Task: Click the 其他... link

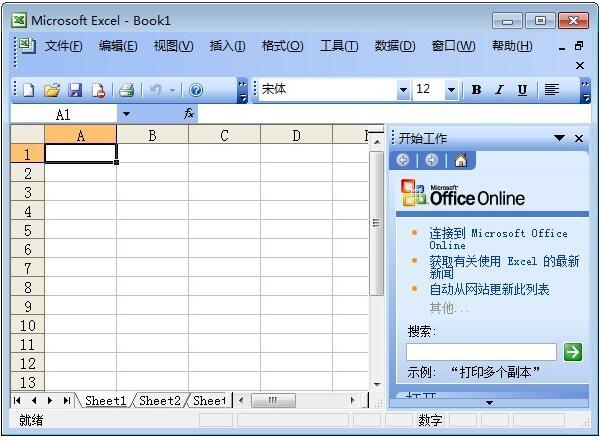Action: click(x=448, y=307)
